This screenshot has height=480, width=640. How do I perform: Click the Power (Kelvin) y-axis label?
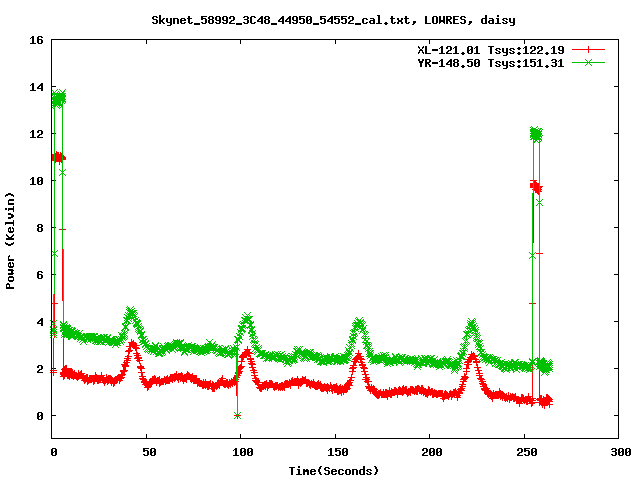(10, 241)
